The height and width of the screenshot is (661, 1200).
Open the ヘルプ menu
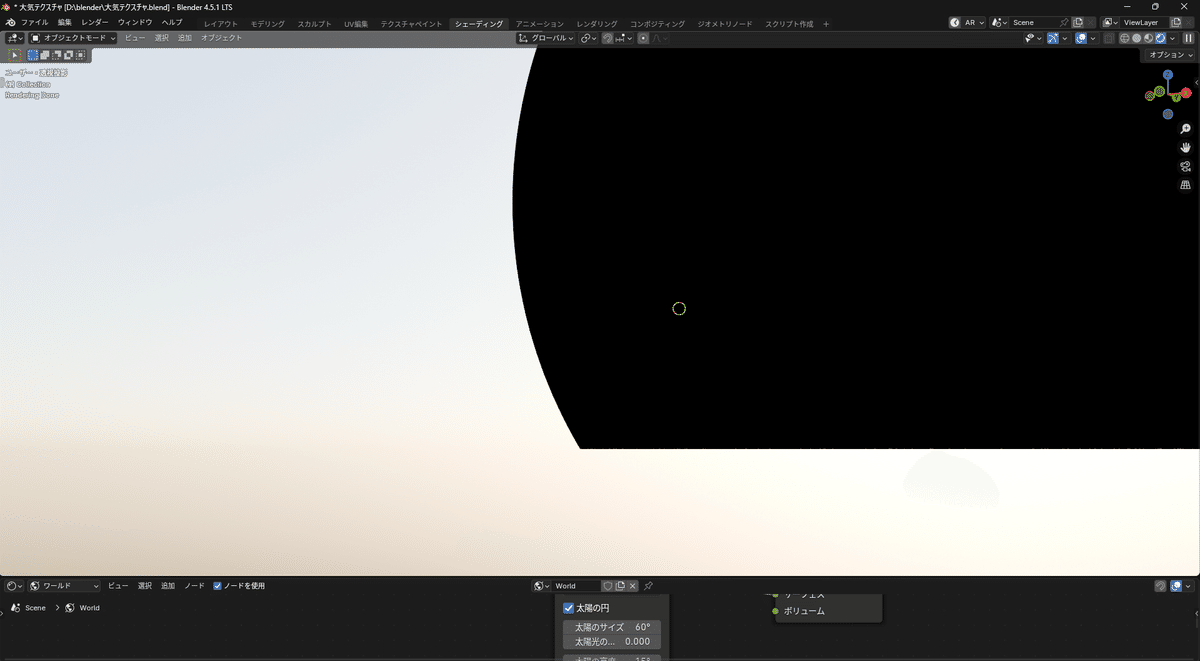pyautogui.click(x=172, y=22)
